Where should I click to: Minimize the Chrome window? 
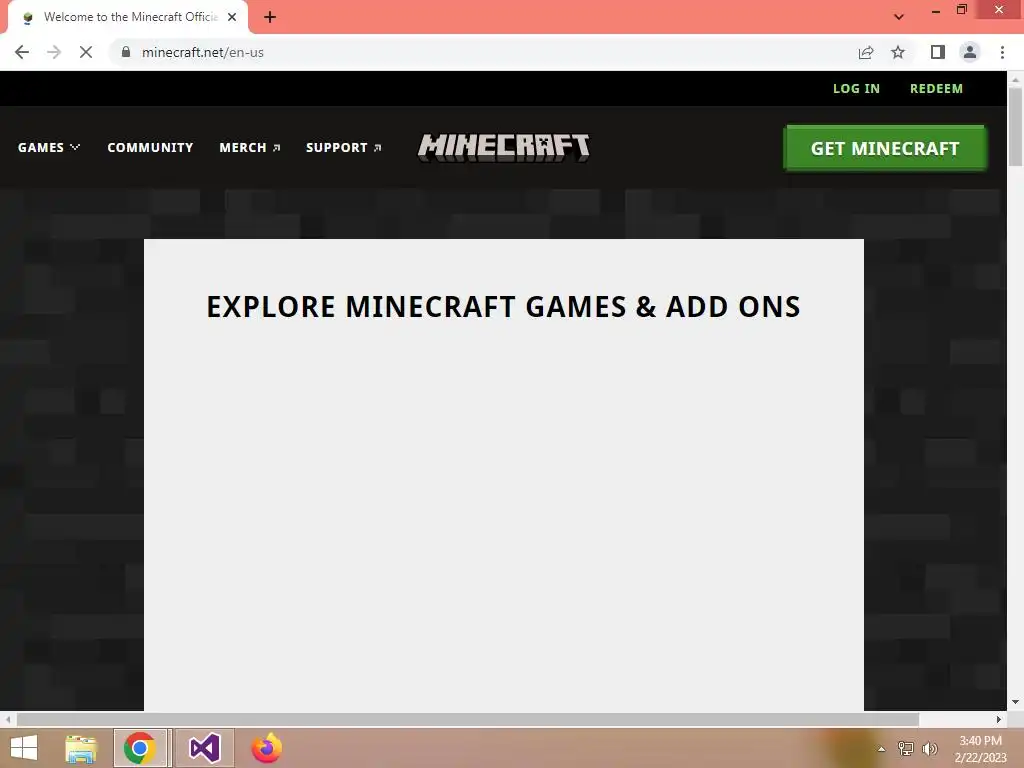[936, 10]
